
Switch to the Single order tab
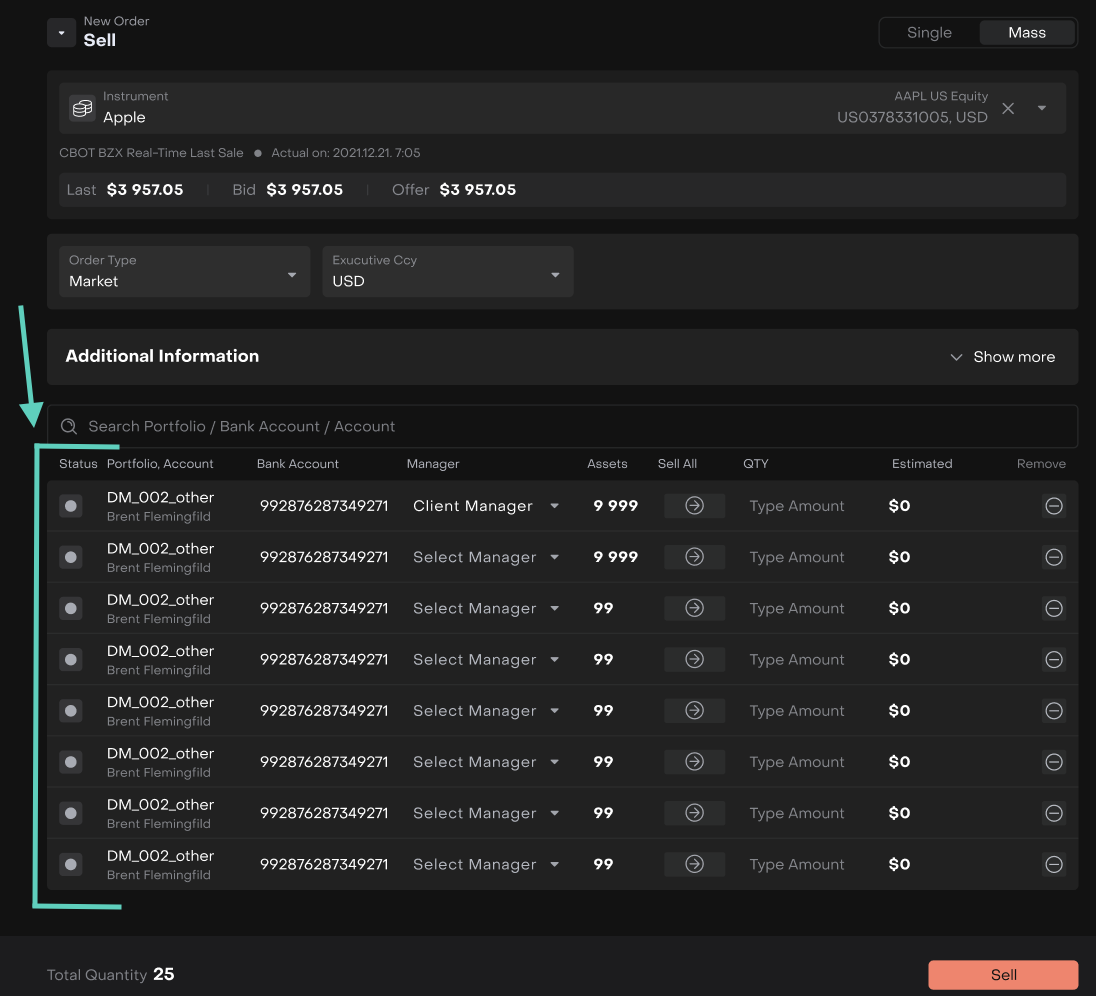tap(929, 33)
